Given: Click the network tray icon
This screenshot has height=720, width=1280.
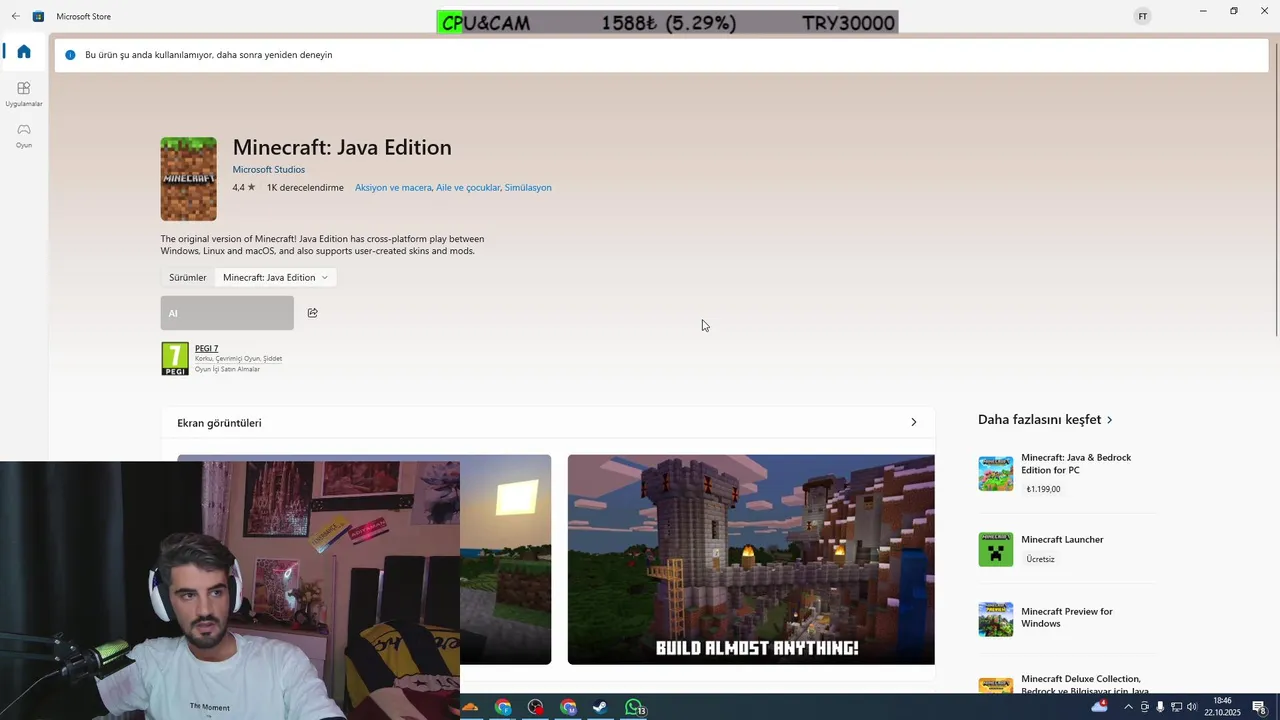Looking at the screenshot, I should pyautogui.click(x=1176, y=707).
